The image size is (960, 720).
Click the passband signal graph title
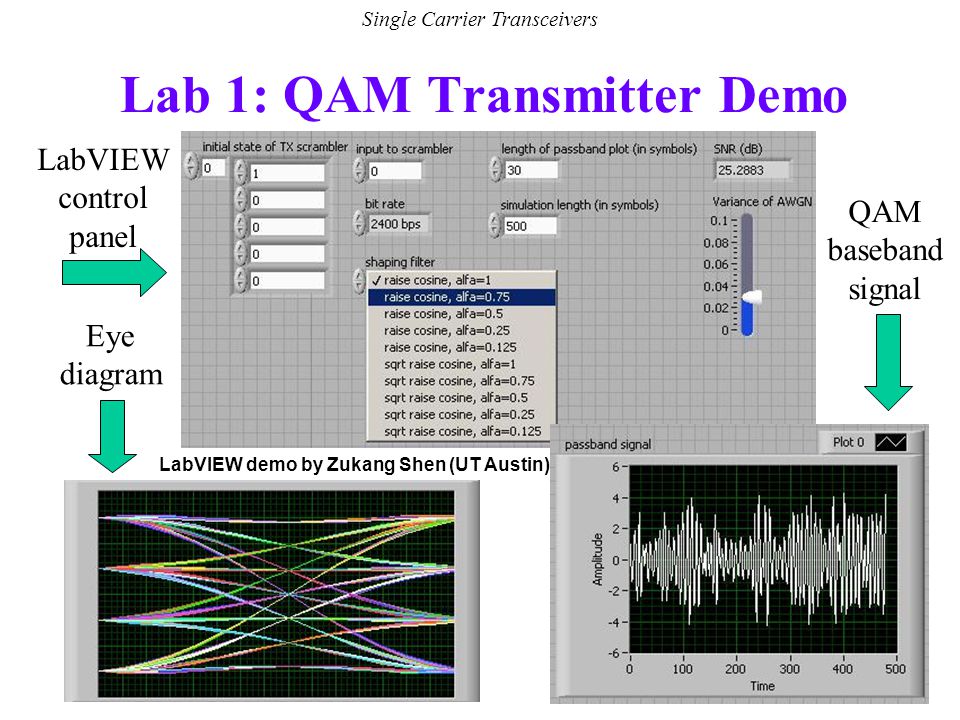pyautogui.click(x=607, y=444)
